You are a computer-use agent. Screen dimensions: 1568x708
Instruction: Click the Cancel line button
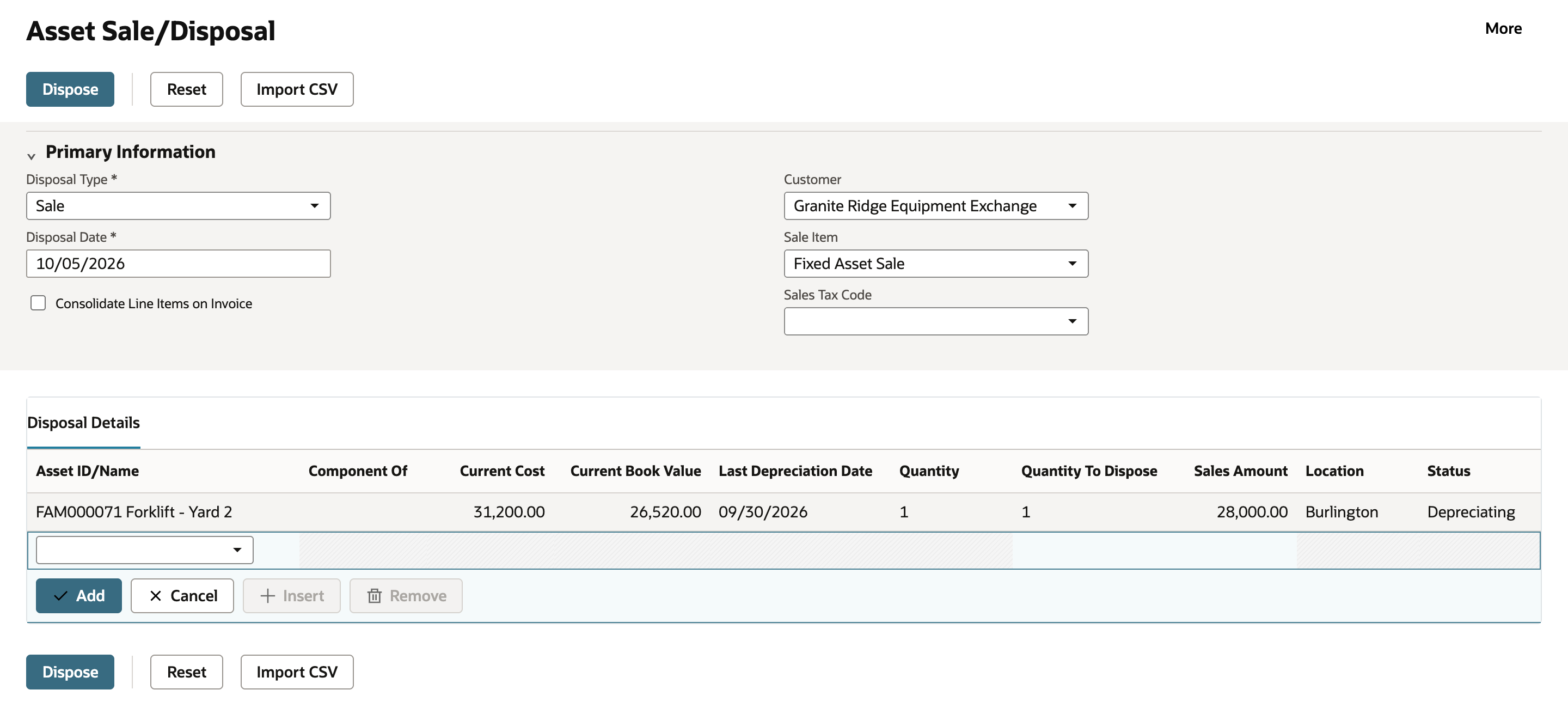[x=182, y=595]
